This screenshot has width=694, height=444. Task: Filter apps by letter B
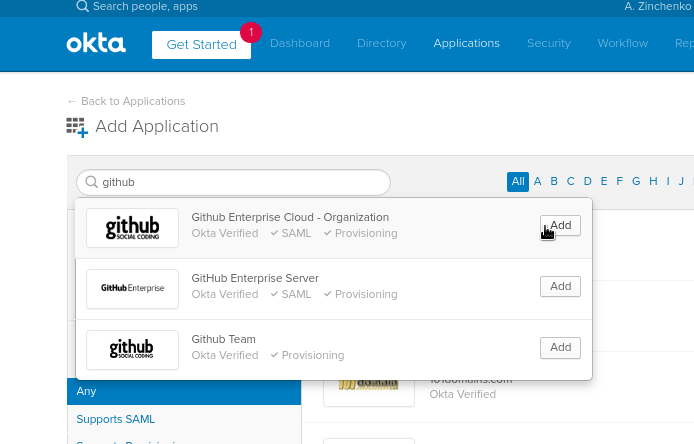tap(554, 181)
